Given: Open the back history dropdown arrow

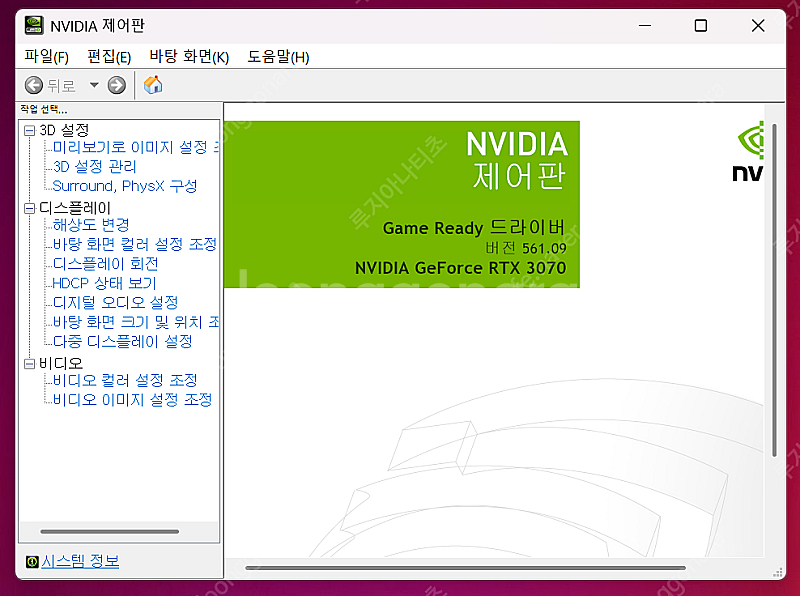Looking at the screenshot, I should [x=94, y=85].
